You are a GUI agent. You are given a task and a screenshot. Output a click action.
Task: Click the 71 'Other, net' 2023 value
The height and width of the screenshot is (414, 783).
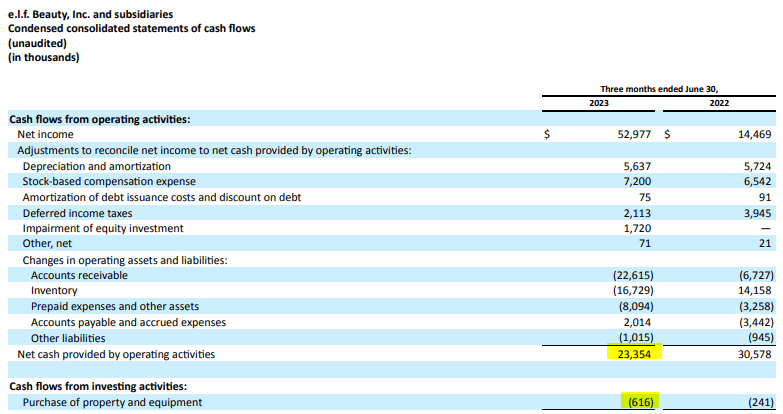tap(645, 243)
